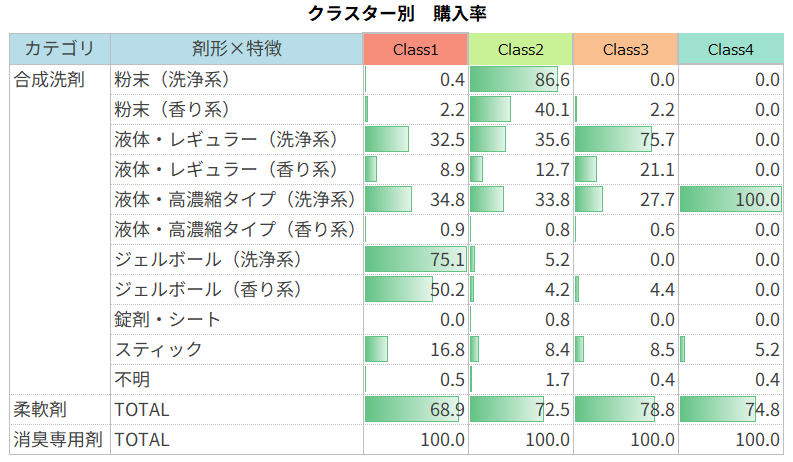Select the Class4 column header
This screenshot has height=462, width=793.
731,49
